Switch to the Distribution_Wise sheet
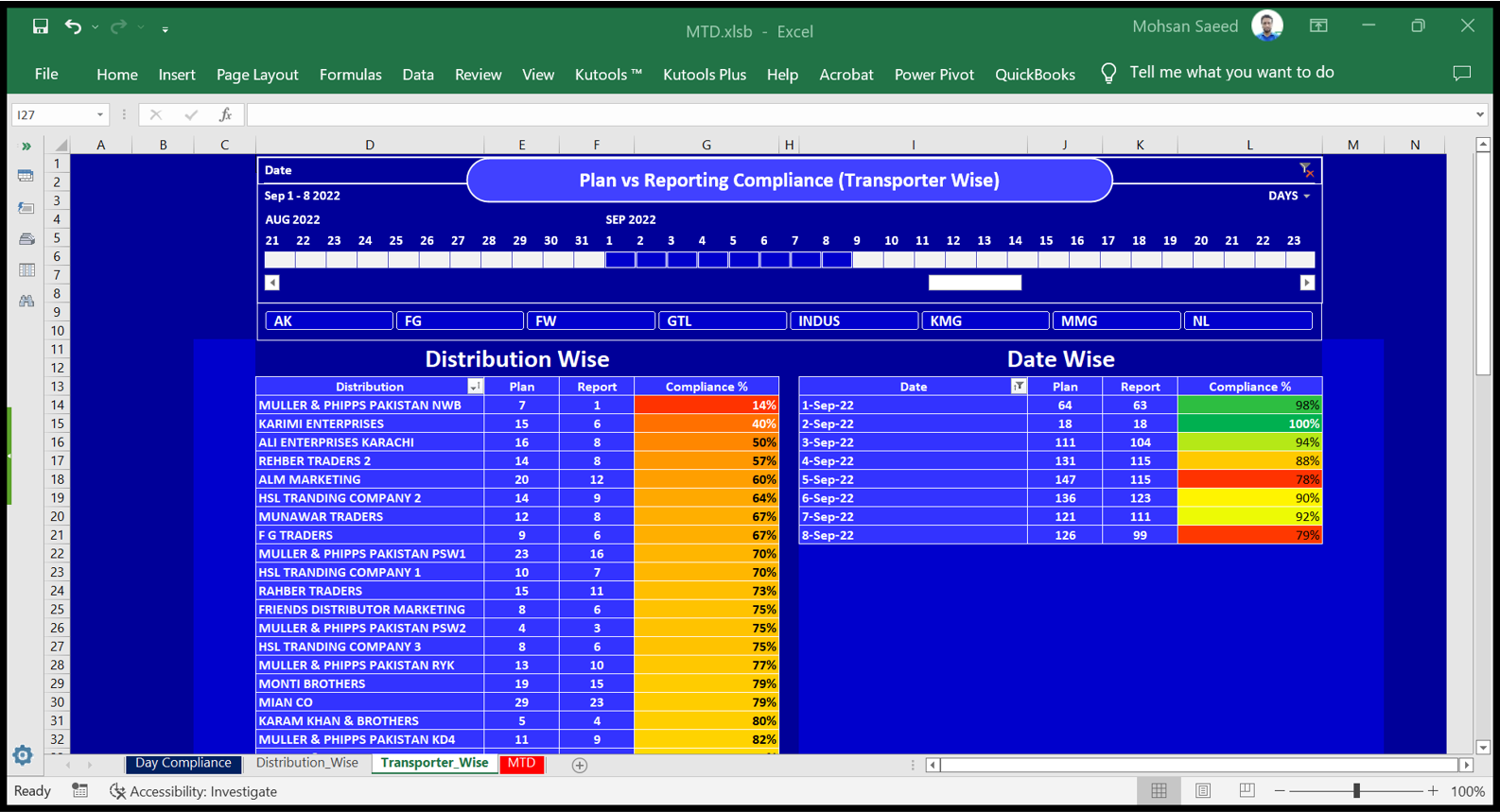 pyautogui.click(x=307, y=763)
